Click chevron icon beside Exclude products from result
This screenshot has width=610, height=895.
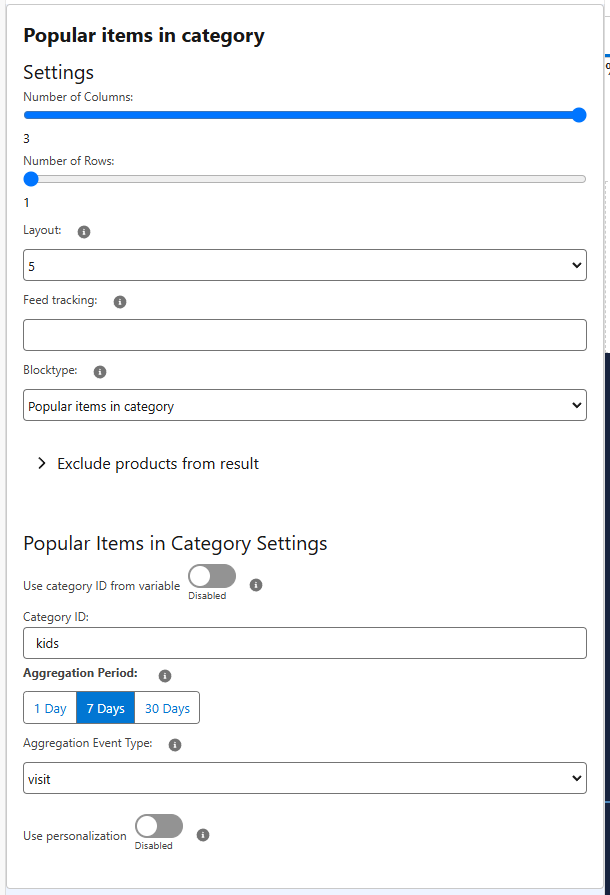pos(41,463)
